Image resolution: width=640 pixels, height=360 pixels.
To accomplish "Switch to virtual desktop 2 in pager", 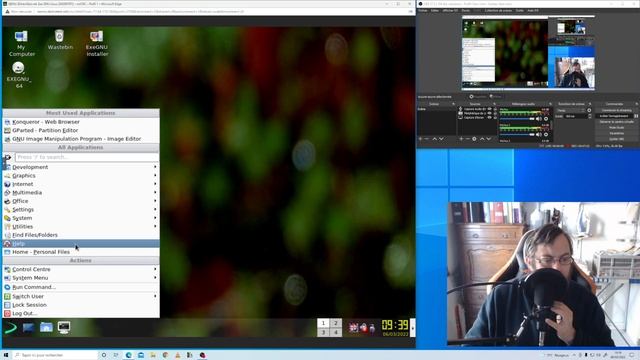I will (336, 323).
